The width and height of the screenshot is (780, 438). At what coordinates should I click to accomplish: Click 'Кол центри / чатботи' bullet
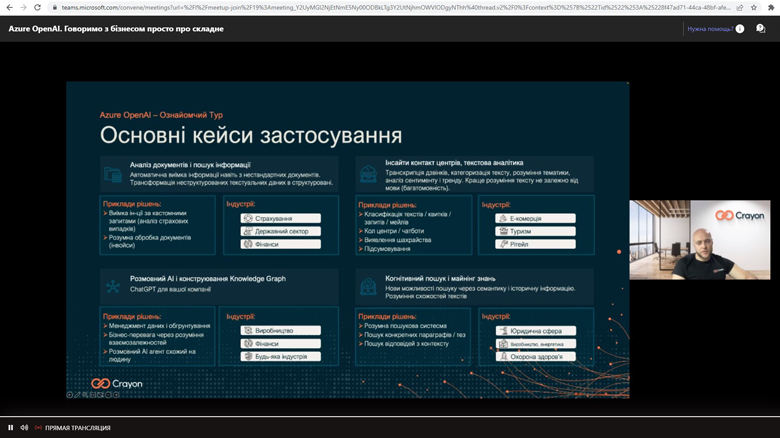pyautogui.click(x=394, y=231)
